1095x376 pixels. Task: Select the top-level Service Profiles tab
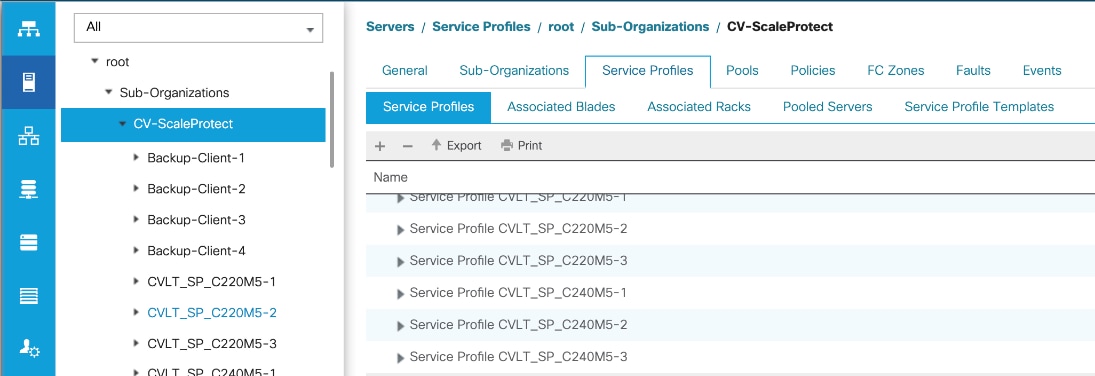click(647, 71)
